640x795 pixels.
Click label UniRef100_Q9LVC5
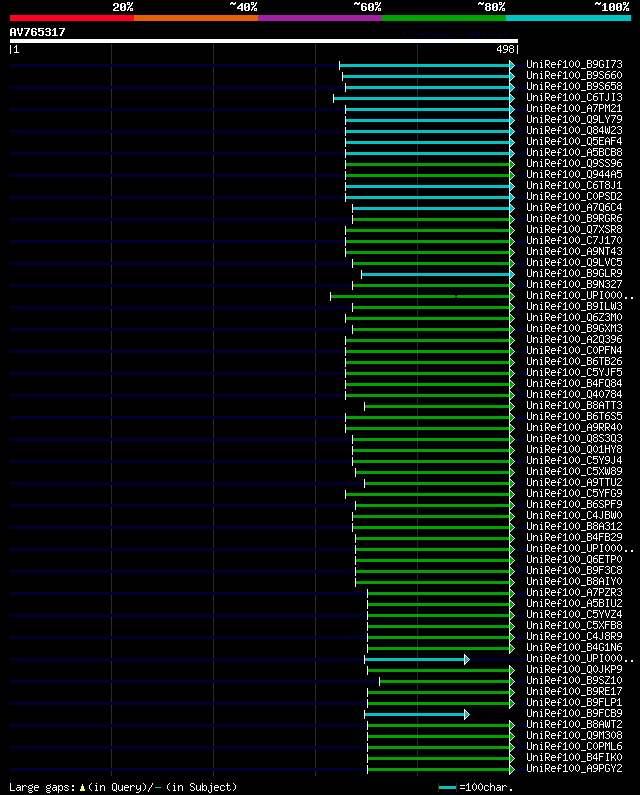point(574,263)
